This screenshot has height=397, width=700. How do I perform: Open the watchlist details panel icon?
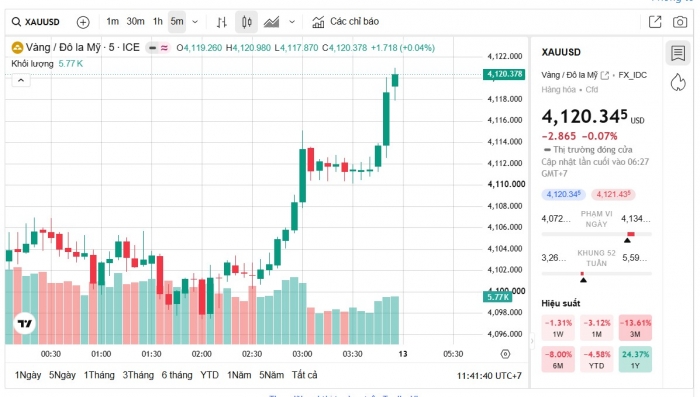678,53
